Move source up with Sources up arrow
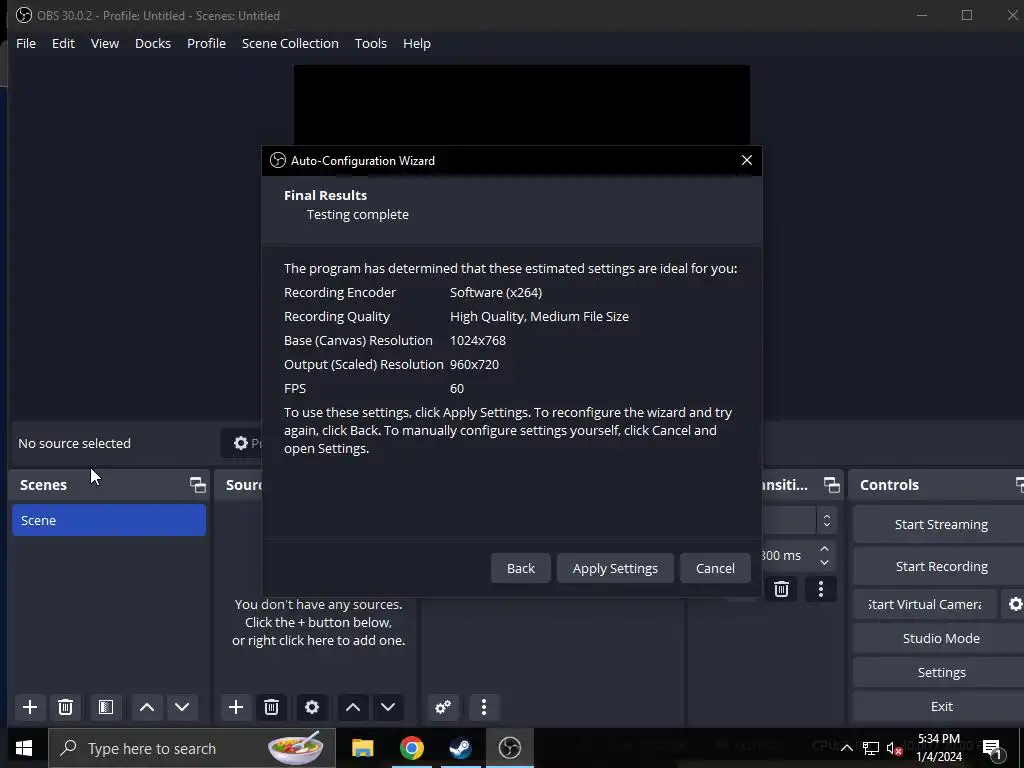 click(x=353, y=707)
